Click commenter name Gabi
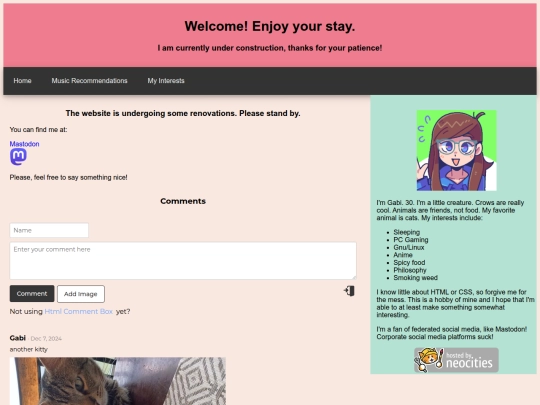The width and height of the screenshot is (540, 405). 18,338
